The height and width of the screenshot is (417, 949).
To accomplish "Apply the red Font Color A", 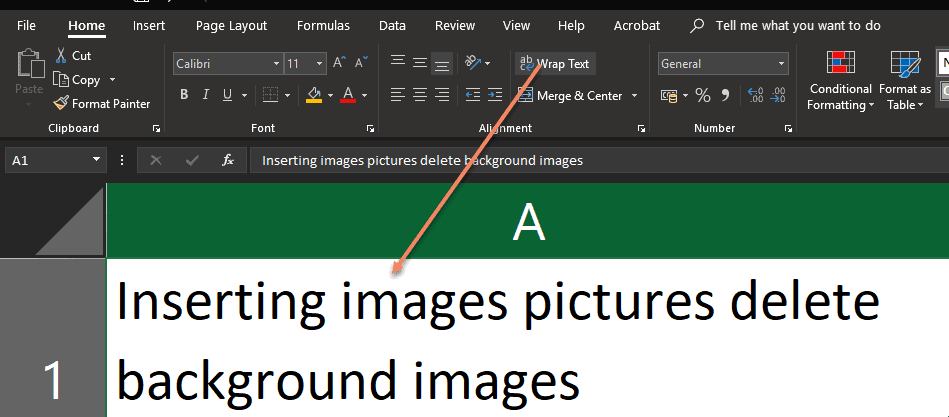I will tap(348, 95).
